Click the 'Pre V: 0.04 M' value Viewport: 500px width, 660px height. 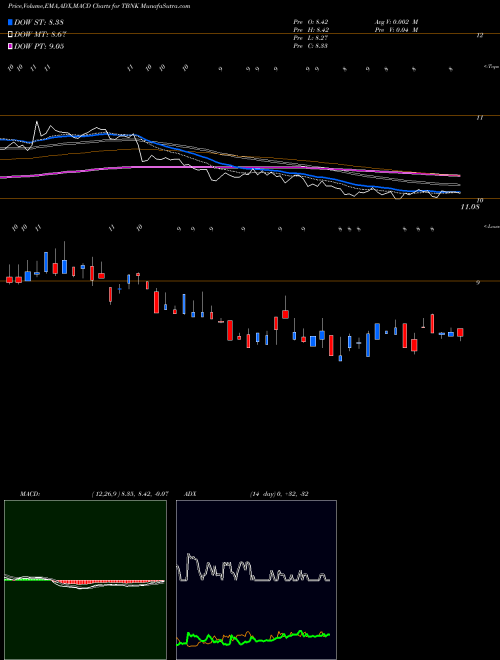coord(396,30)
